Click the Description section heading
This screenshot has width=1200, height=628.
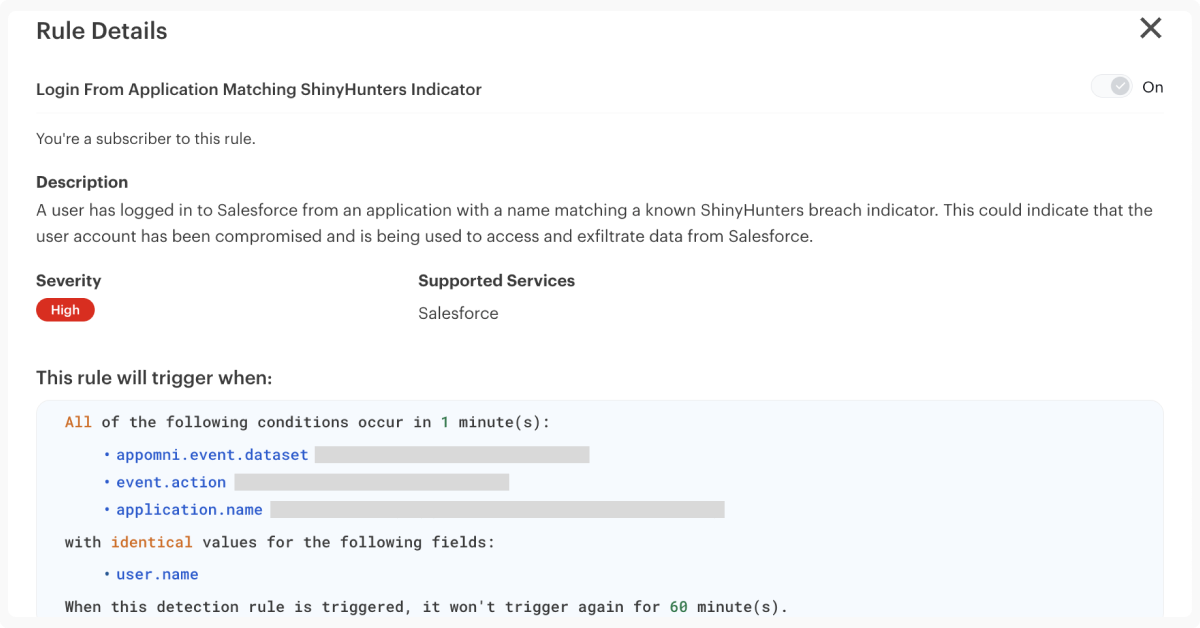coord(82,182)
